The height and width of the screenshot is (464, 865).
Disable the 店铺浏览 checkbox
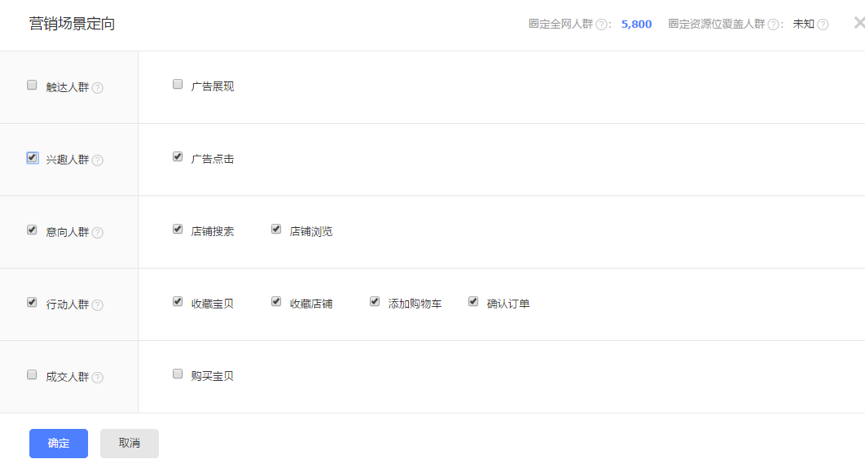[276, 229]
